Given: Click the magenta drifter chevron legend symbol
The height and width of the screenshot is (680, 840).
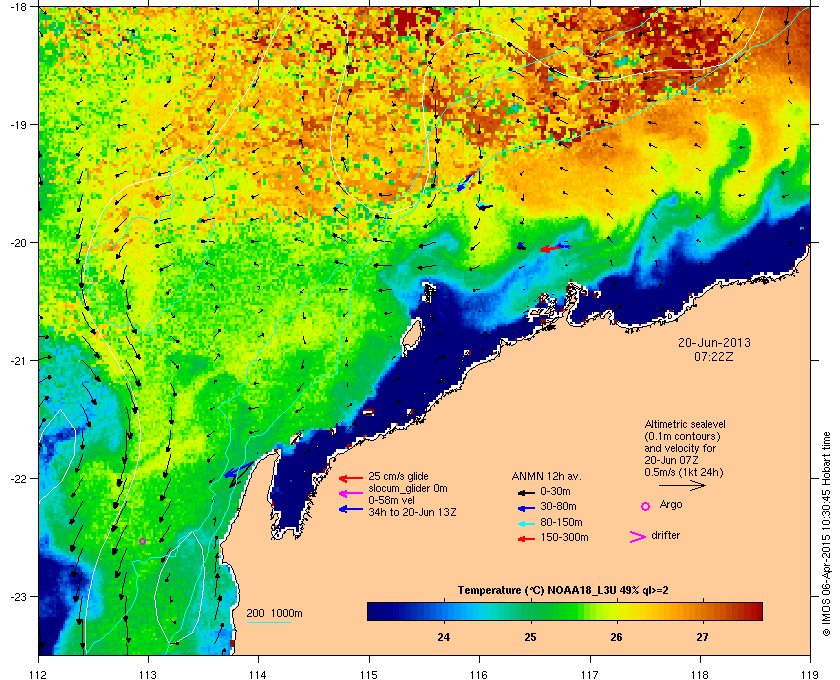Looking at the screenshot, I should [x=638, y=537].
